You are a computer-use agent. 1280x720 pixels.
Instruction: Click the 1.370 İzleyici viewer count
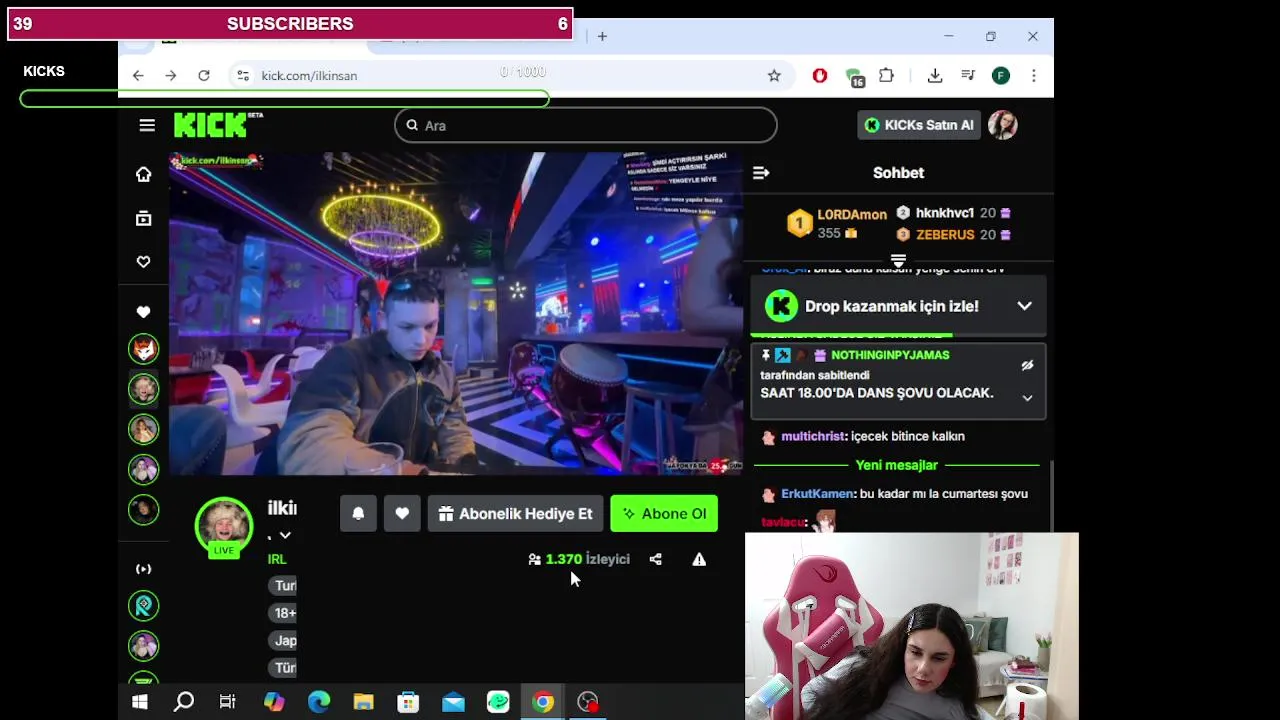tap(579, 559)
